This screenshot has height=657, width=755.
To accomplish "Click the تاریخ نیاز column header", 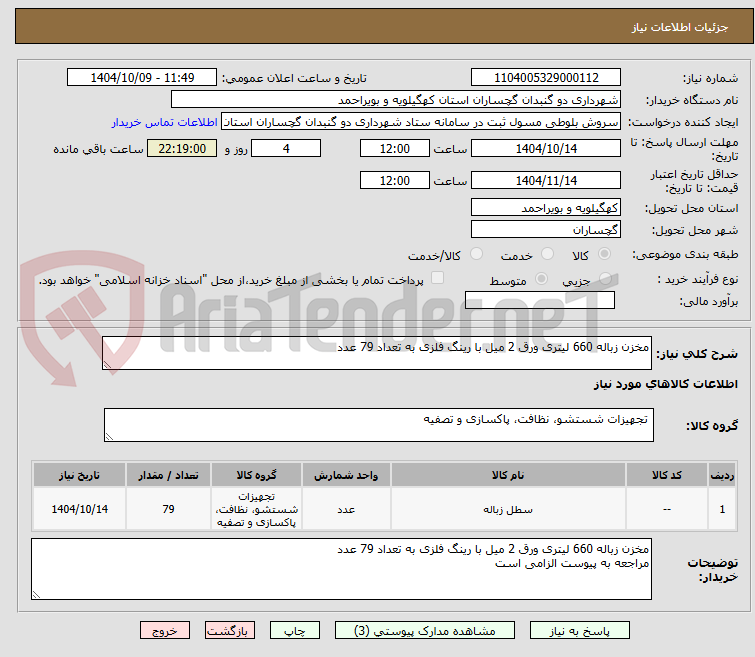I will point(79,475).
